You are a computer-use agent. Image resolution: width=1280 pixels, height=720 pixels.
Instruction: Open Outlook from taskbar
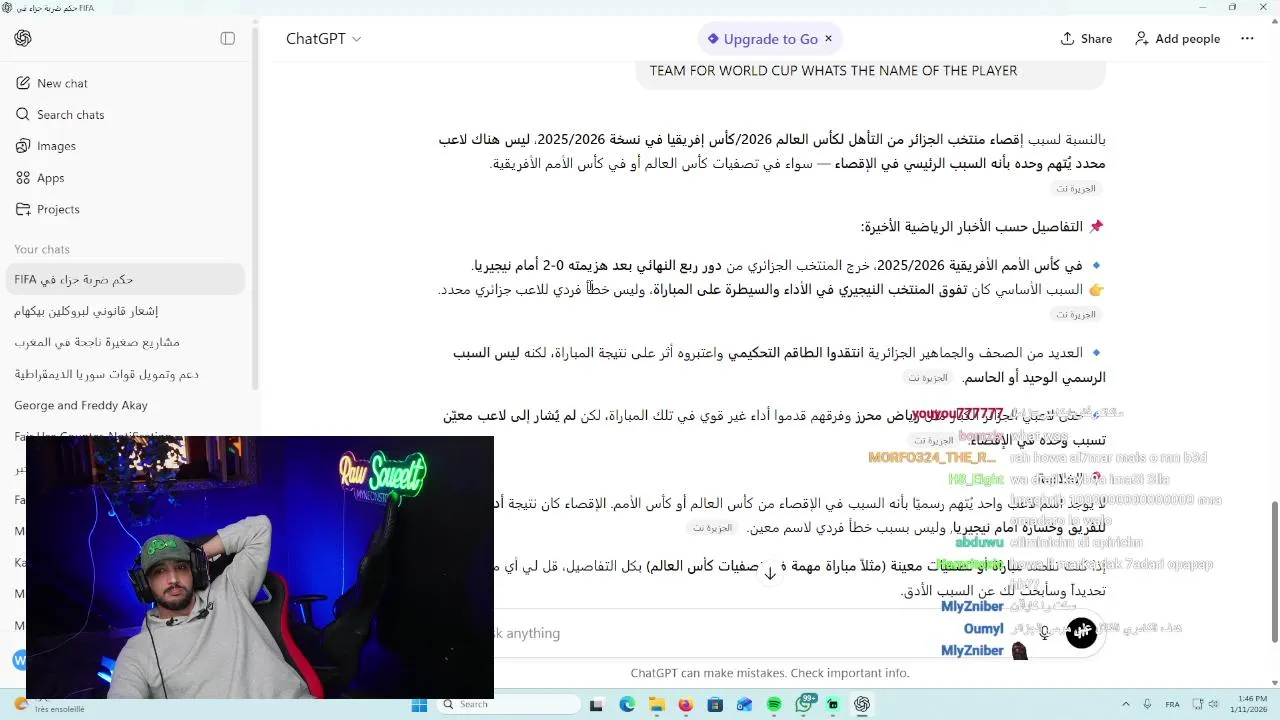744,705
